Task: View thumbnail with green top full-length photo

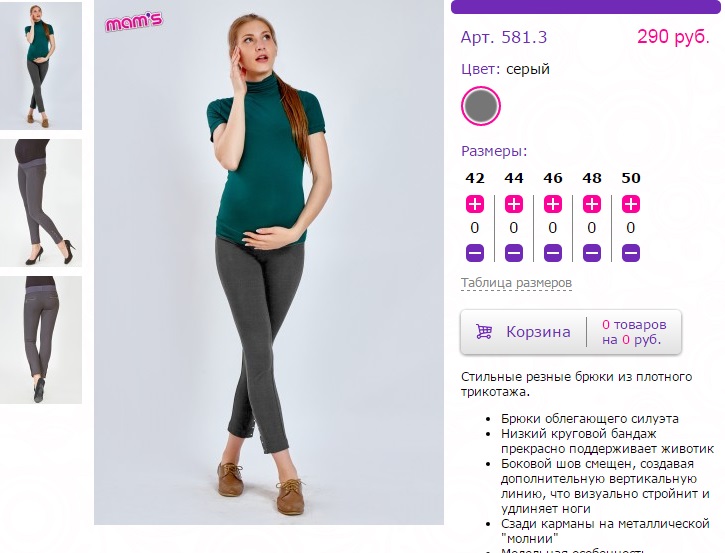Action: 41,66
